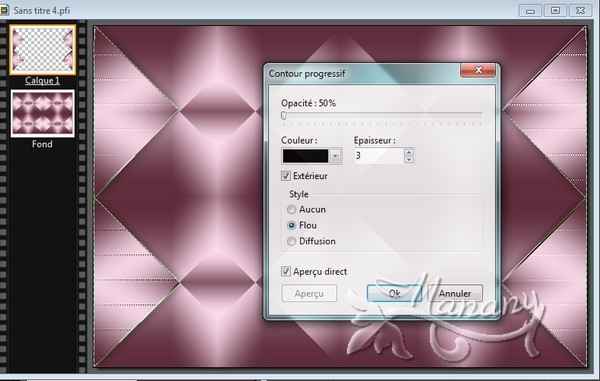600x381 pixels.
Task: Select the Aucun style radio button
Action: point(292,210)
